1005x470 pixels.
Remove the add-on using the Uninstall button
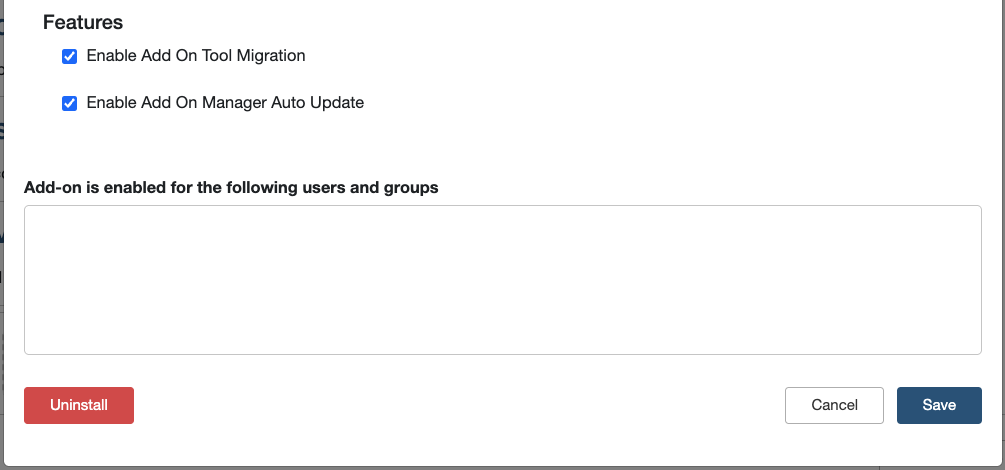pos(79,405)
